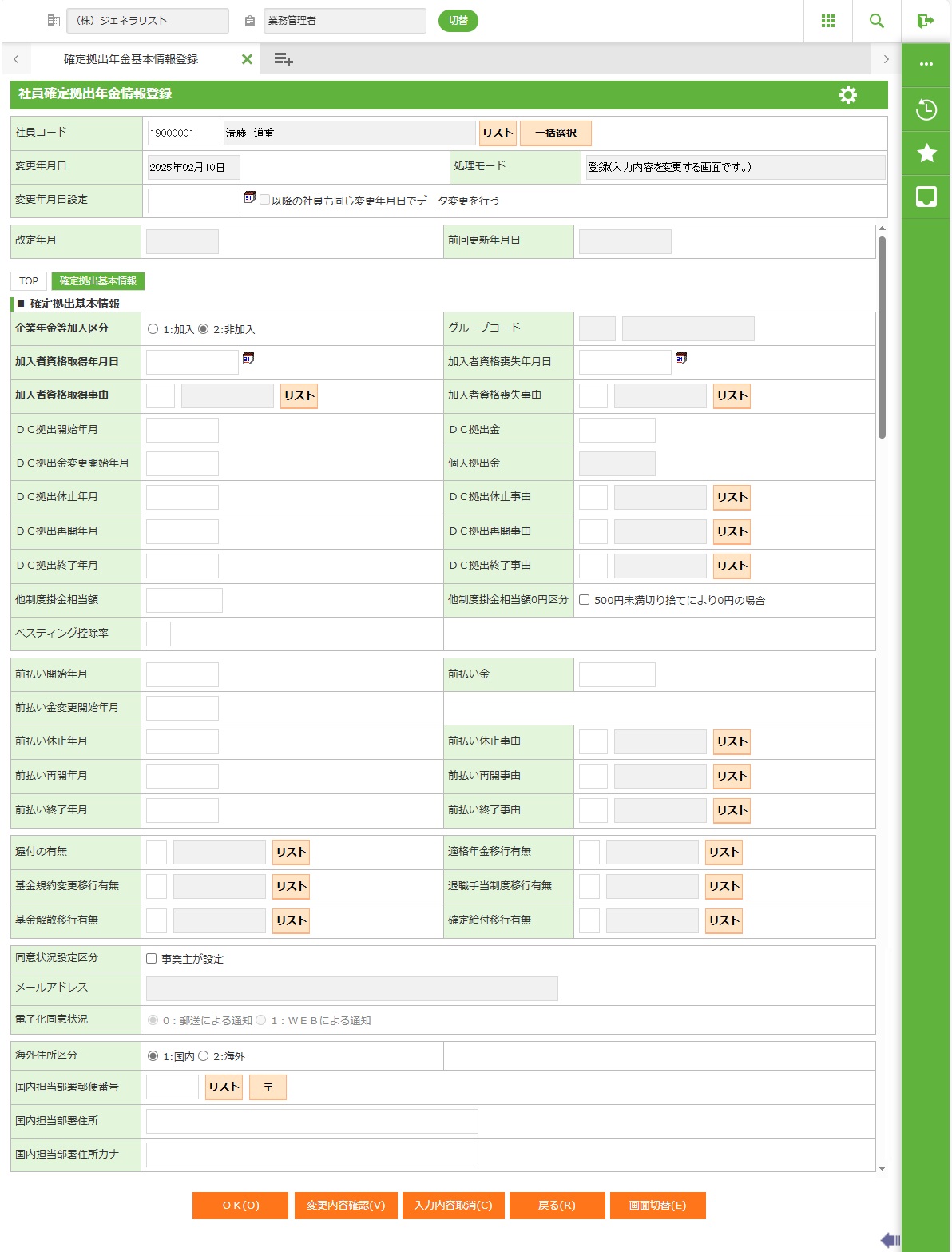The width and height of the screenshot is (952, 1252).
Task: Open the history clock icon in sidebar
Action: 926,109
